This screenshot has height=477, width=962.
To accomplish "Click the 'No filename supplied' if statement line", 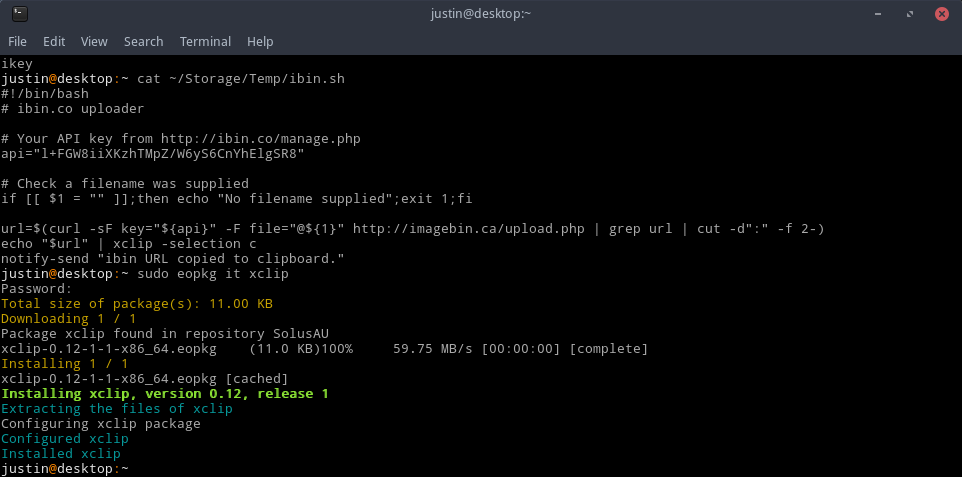I will (x=237, y=199).
